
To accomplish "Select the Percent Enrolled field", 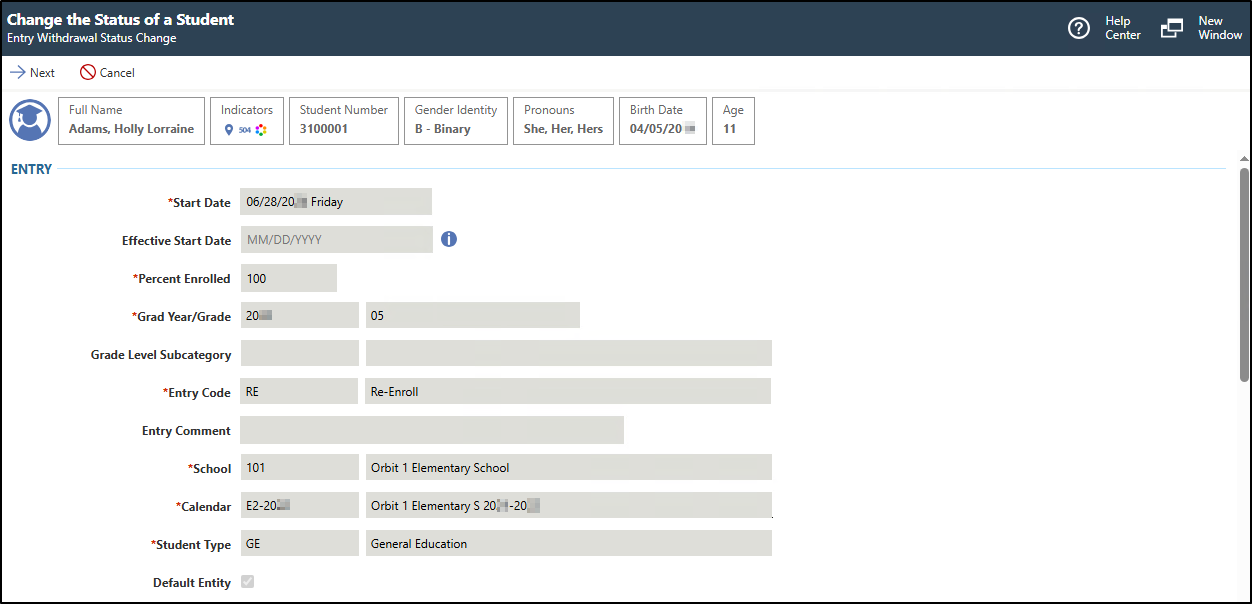I will [x=288, y=277].
